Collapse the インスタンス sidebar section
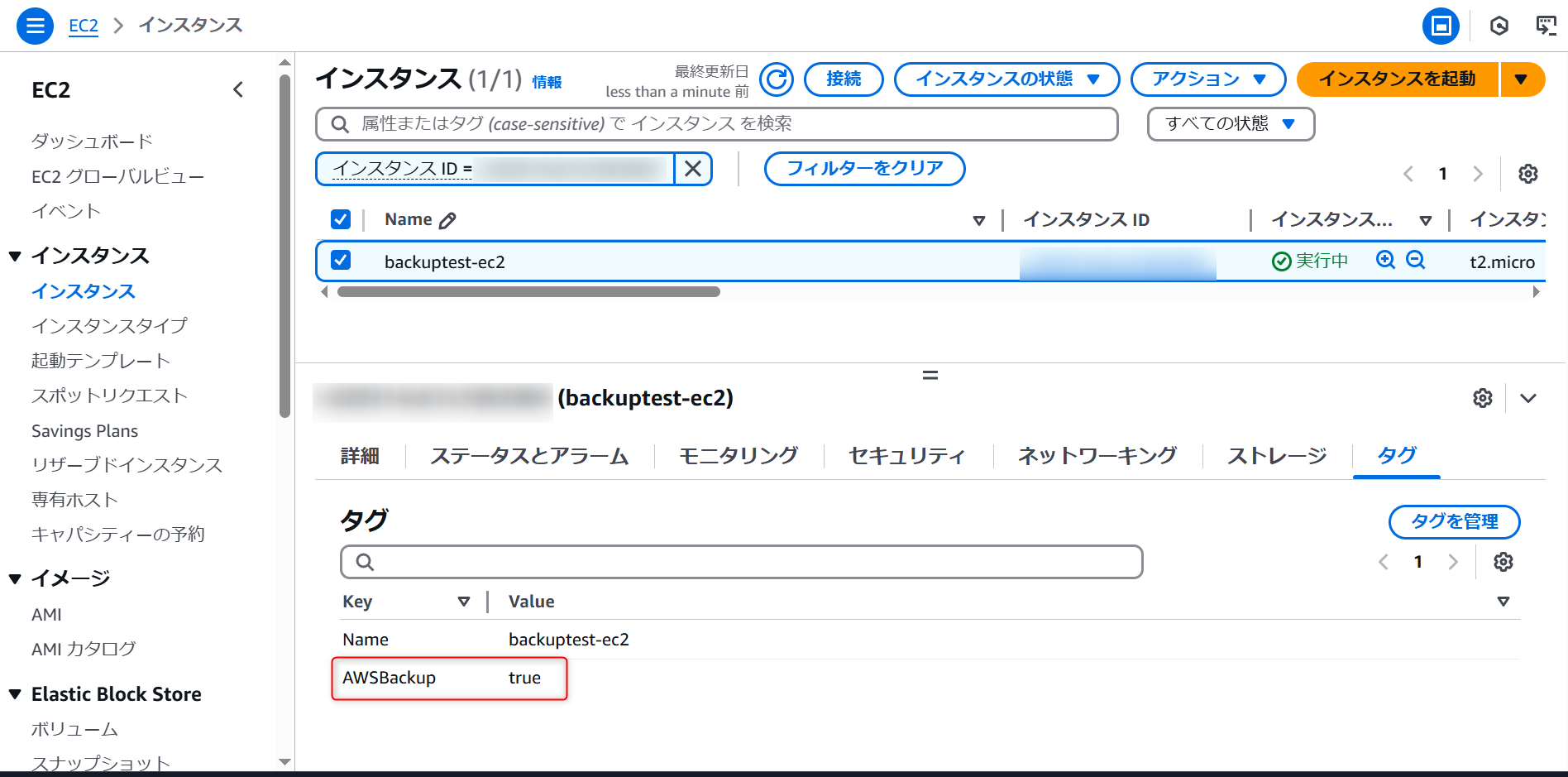This screenshot has height=777, width=1568. pos(15,257)
